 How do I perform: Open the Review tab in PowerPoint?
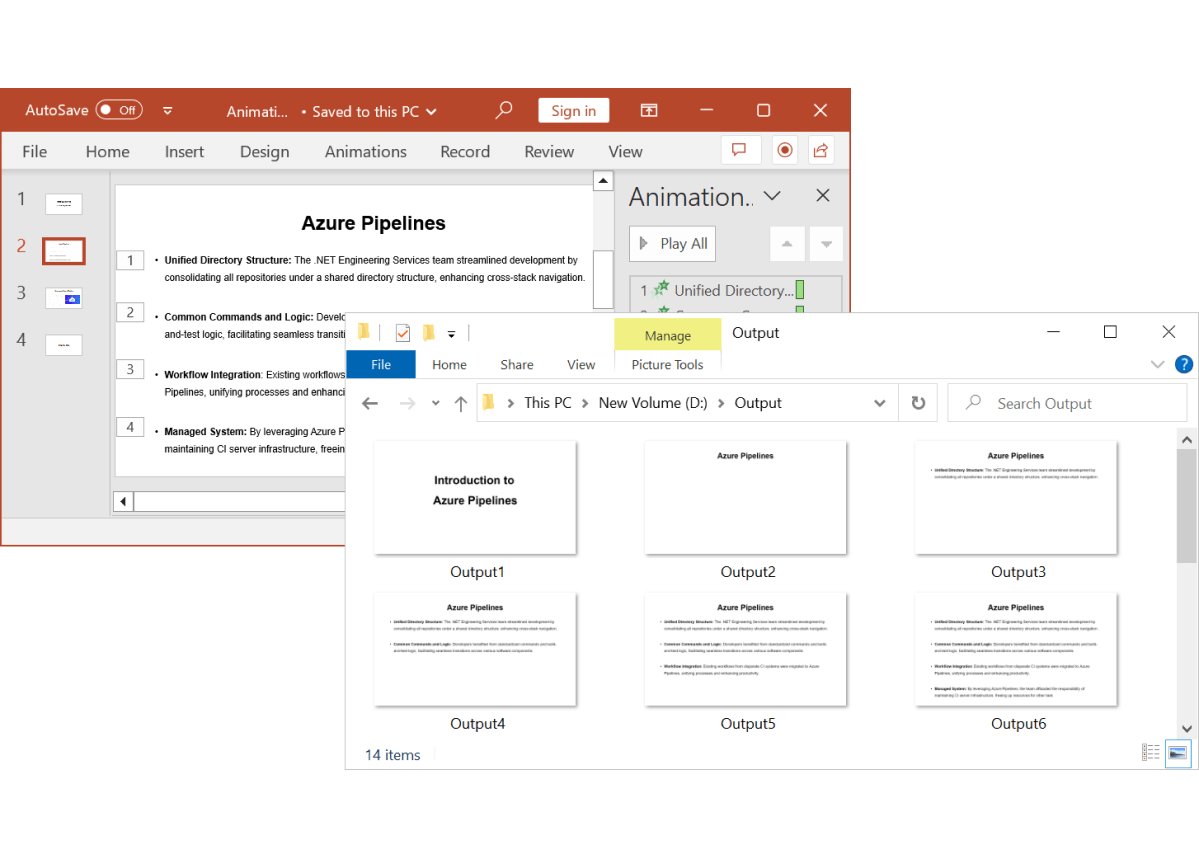pos(549,151)
